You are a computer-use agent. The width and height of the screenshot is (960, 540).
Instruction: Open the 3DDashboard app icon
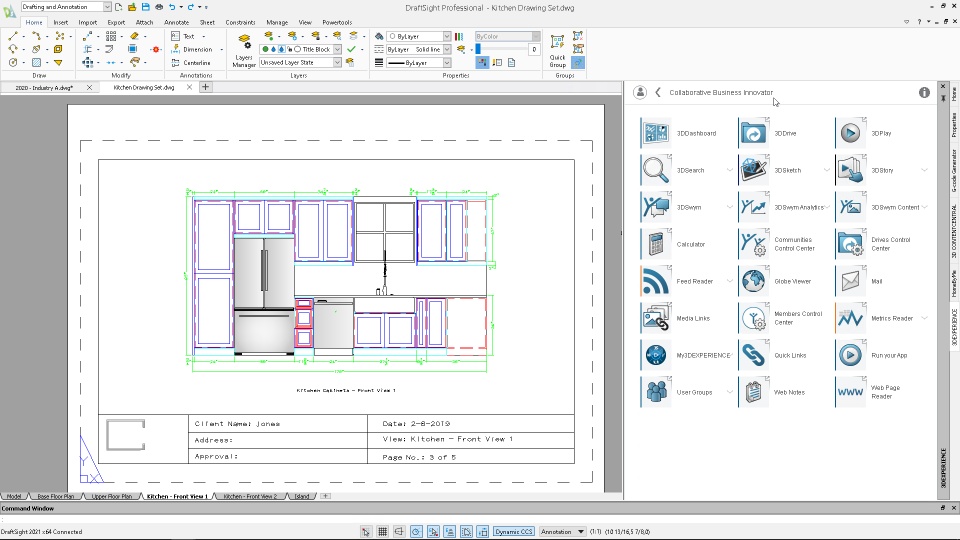click(655, 133)
